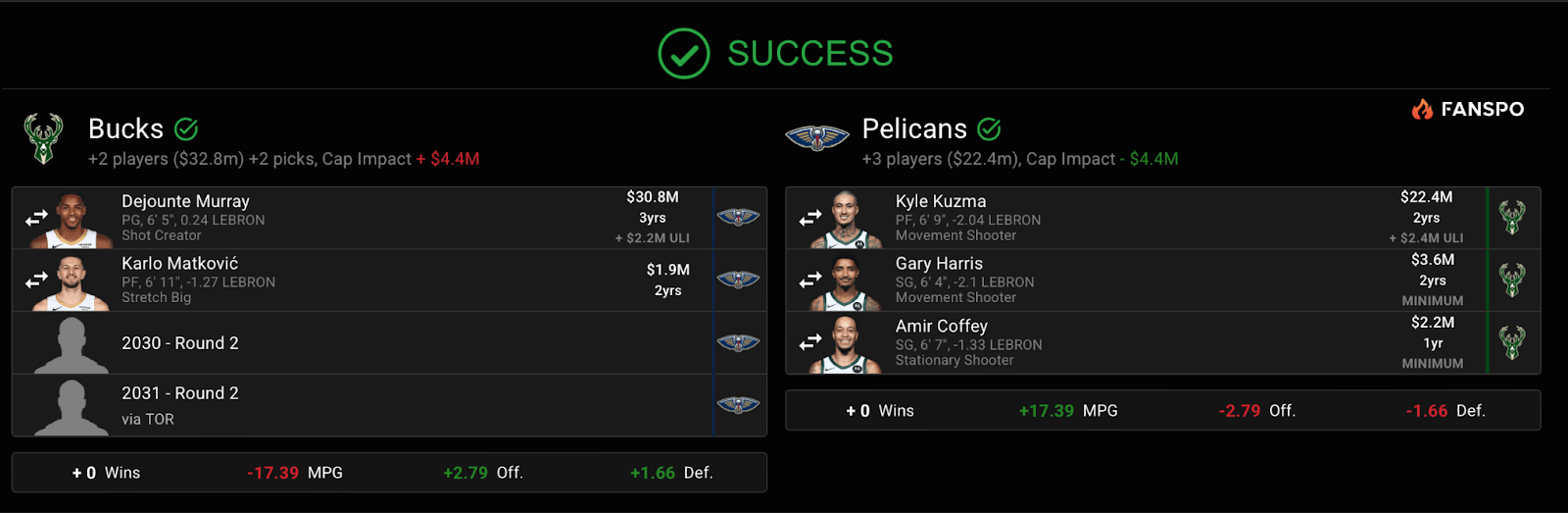
Task: Click the large Success checkmark circle
Action: (x=683, y=53)
